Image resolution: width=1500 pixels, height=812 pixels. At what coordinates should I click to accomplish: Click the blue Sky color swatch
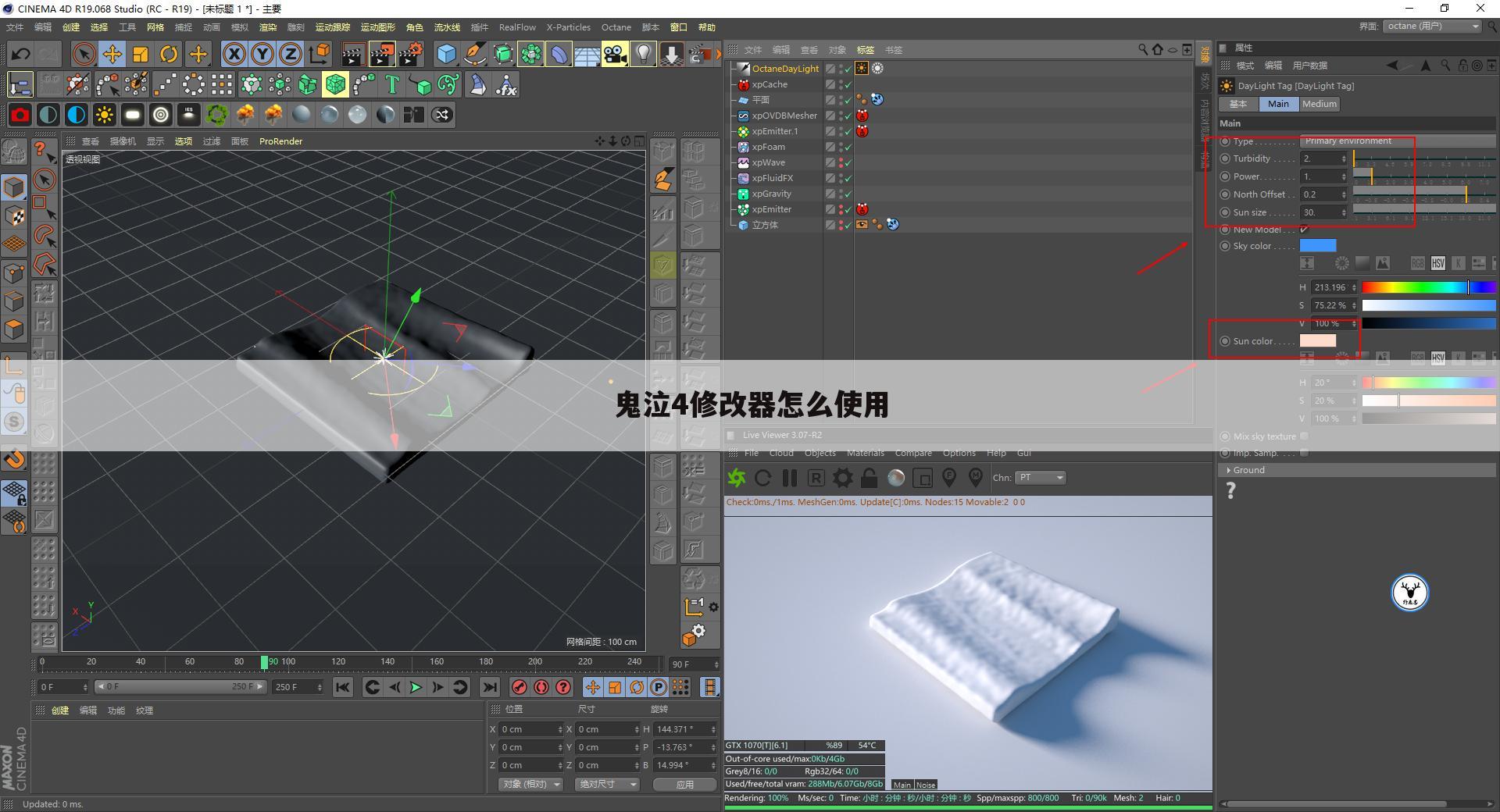[x=1317, y=246]
